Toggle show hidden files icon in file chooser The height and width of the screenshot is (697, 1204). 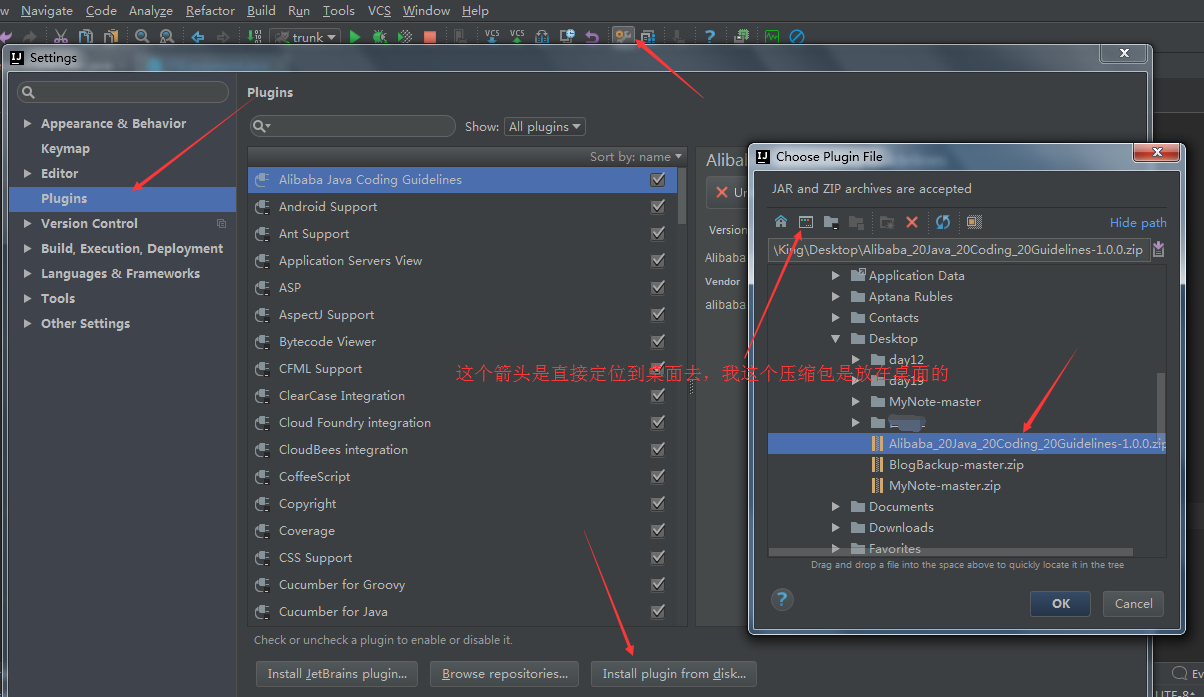(974, 222)
